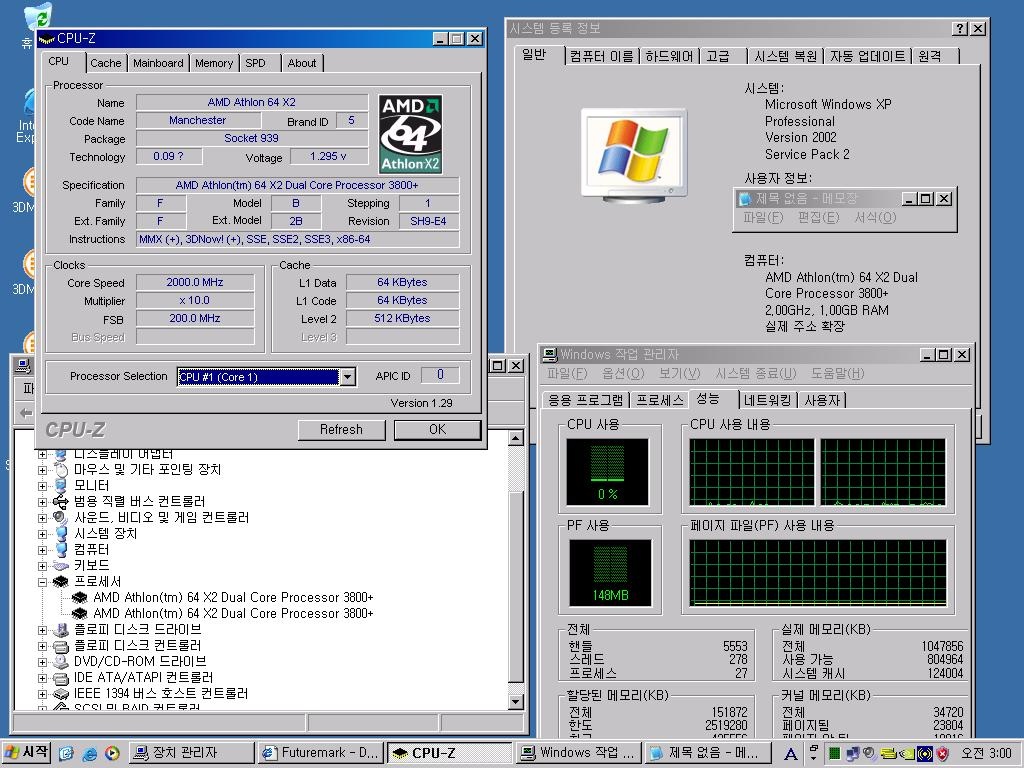
Task: Open Windows 작업 관리자 taskbar button
Action: point(579,753)
